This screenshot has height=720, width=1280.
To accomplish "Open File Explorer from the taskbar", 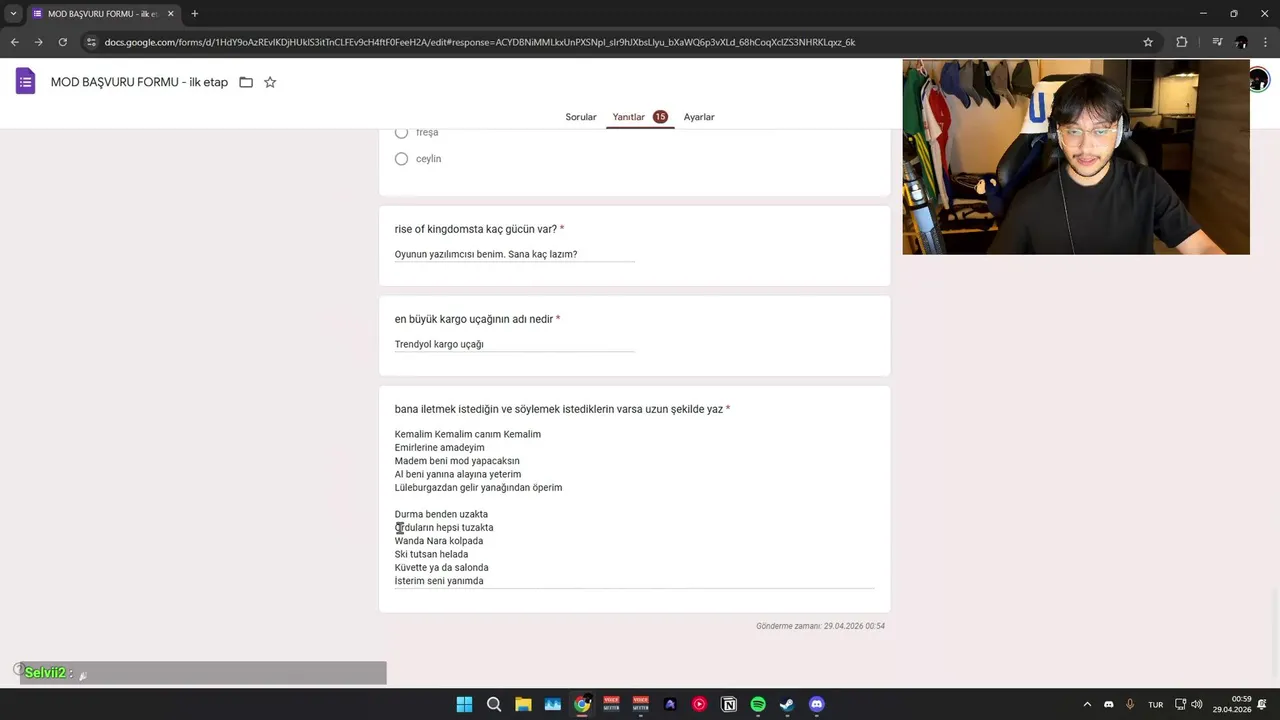I will [x=523, y=704].
